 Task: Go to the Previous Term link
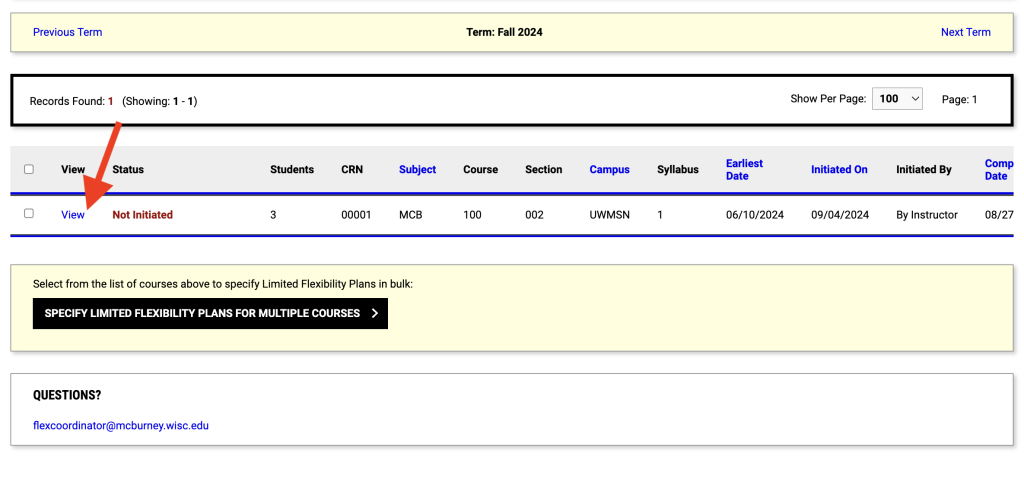(x=67, y=32)
